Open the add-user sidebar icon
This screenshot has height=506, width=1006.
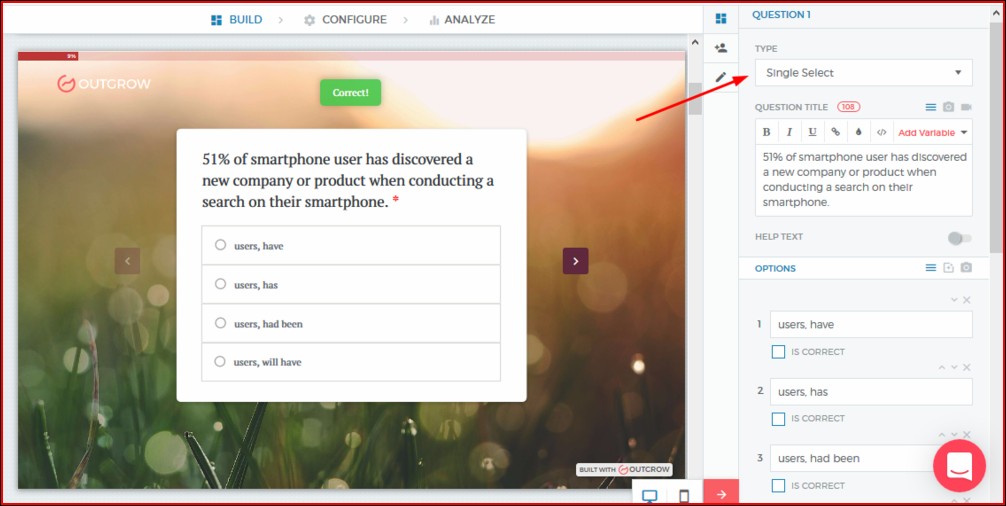pos(721,48)
